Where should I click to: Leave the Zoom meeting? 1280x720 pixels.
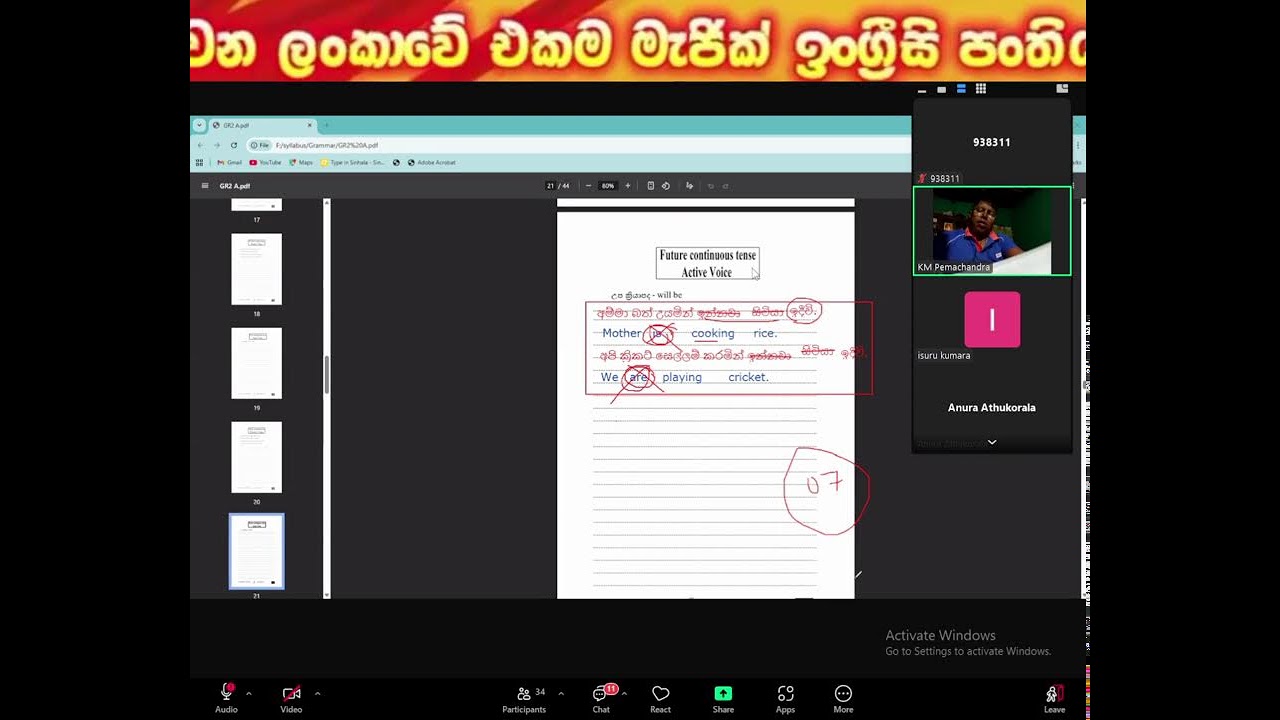coord(1054,698)
